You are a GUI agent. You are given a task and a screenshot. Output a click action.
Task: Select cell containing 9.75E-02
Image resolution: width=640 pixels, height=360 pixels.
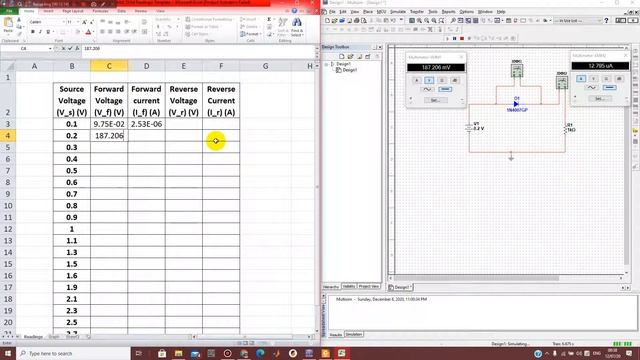point(109,124)
